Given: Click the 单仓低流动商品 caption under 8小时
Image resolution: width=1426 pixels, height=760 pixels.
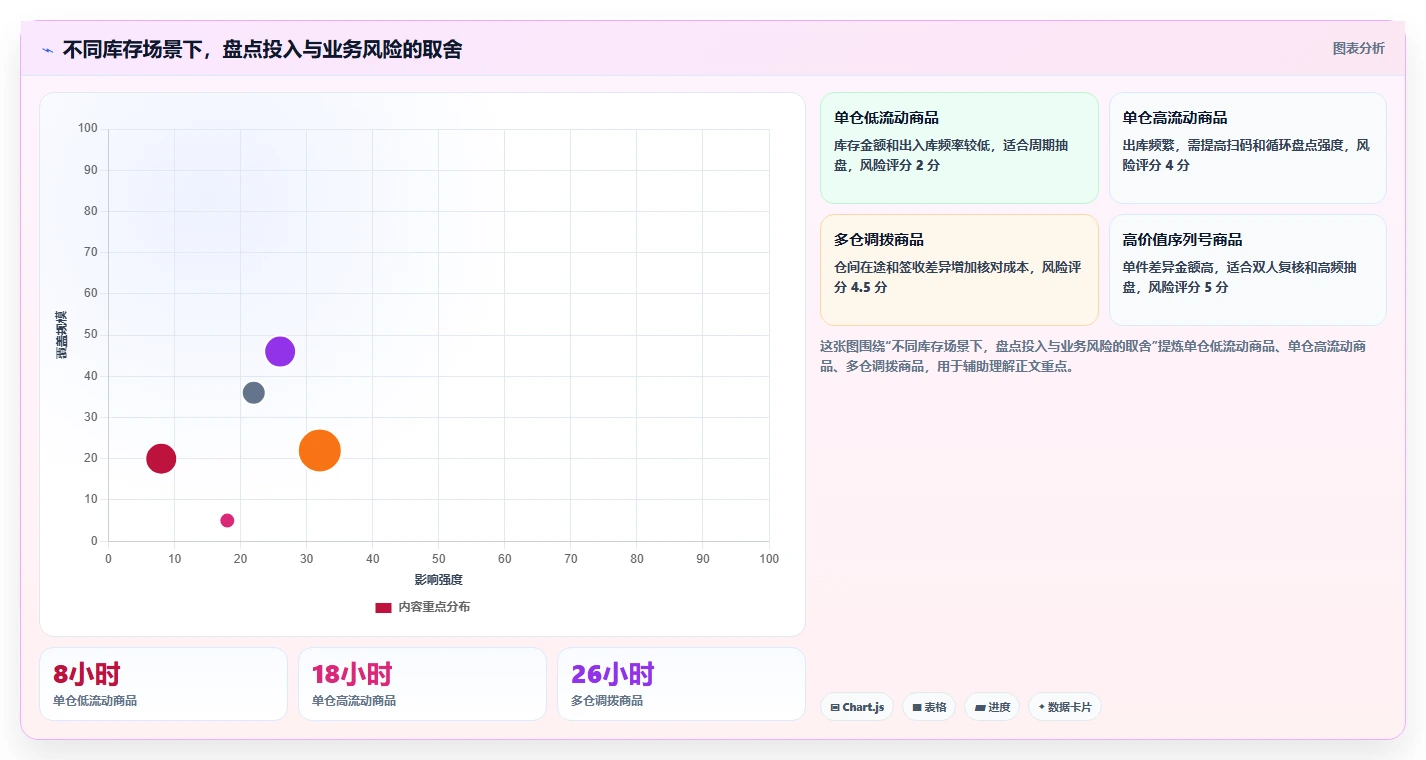Looking at the screenshot, I should click(x=95, y=701).
